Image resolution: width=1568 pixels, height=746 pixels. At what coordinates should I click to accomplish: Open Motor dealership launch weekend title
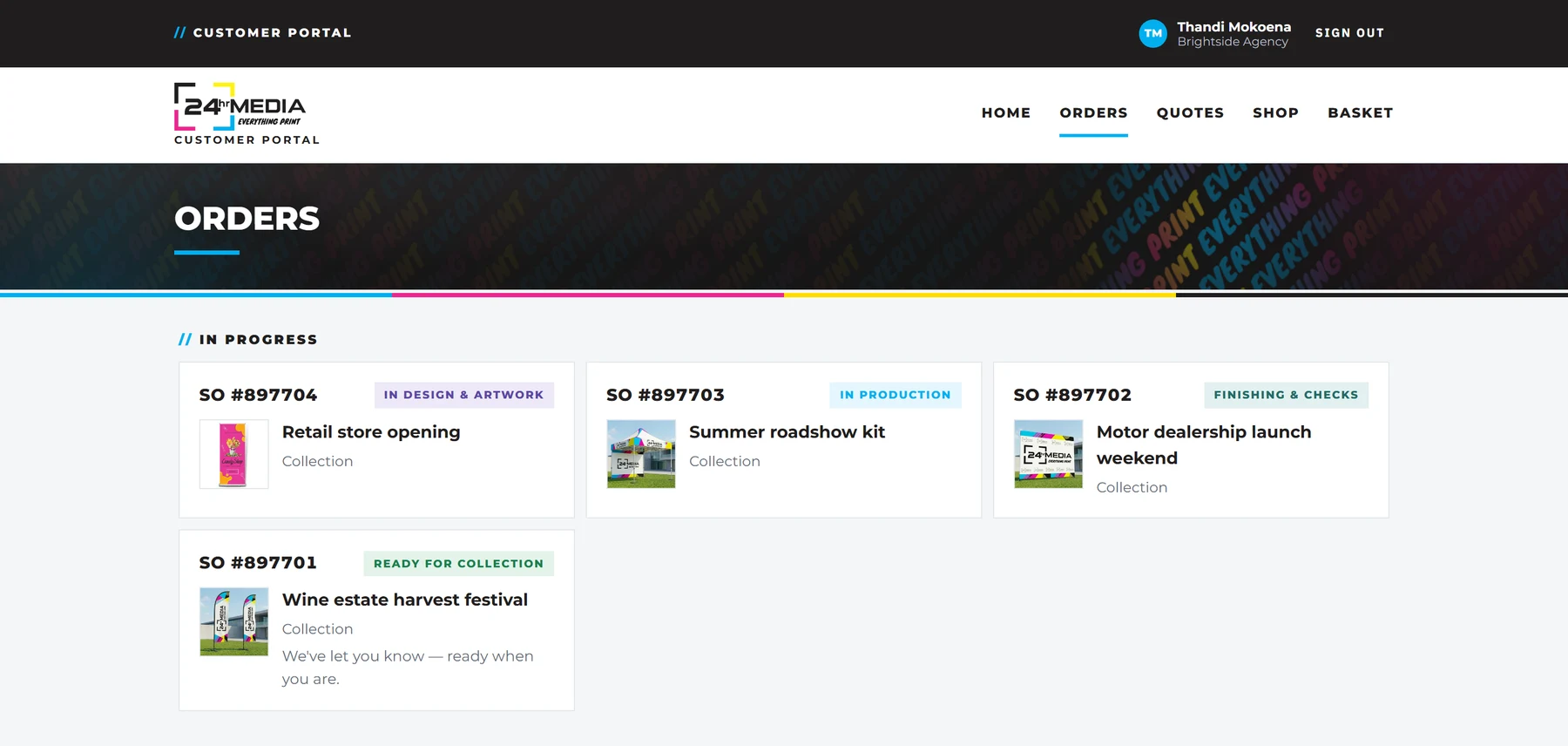point(1204,444)
